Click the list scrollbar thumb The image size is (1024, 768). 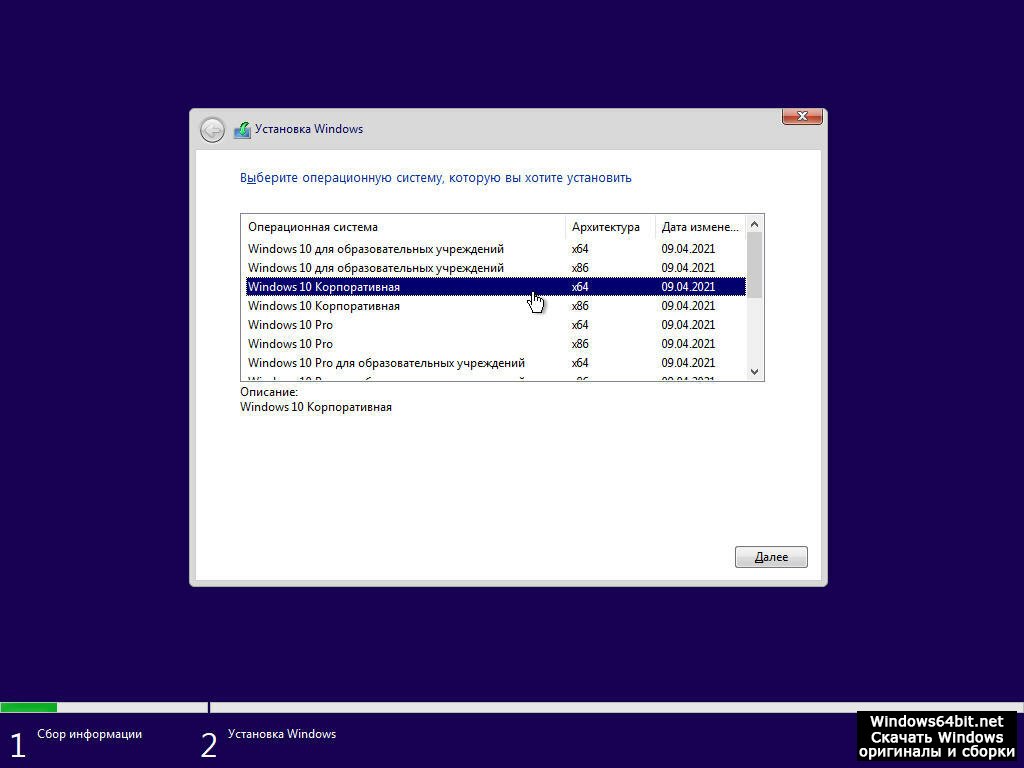(755, 264)
